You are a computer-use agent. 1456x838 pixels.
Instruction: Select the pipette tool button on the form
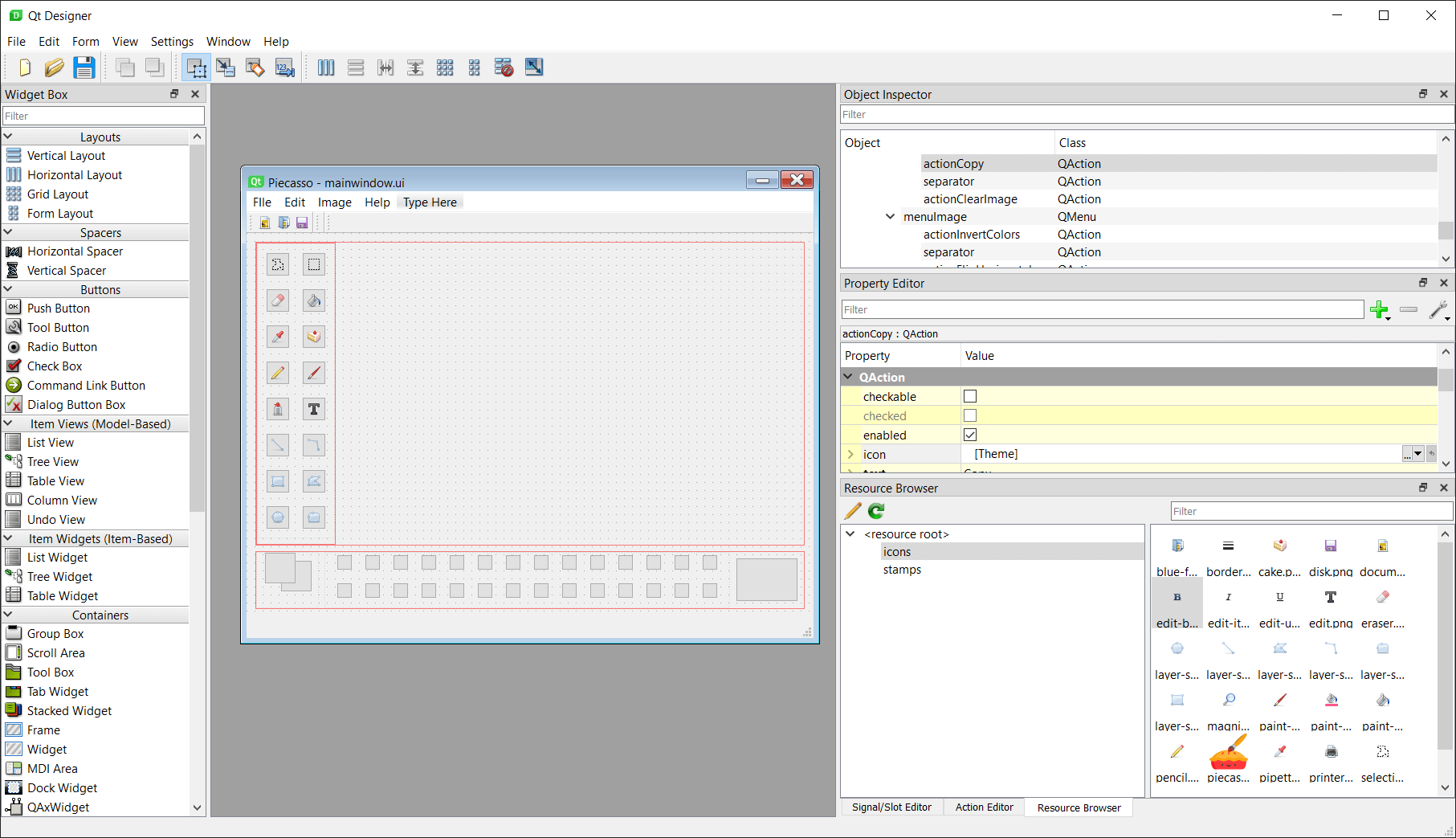pos(278,337)
